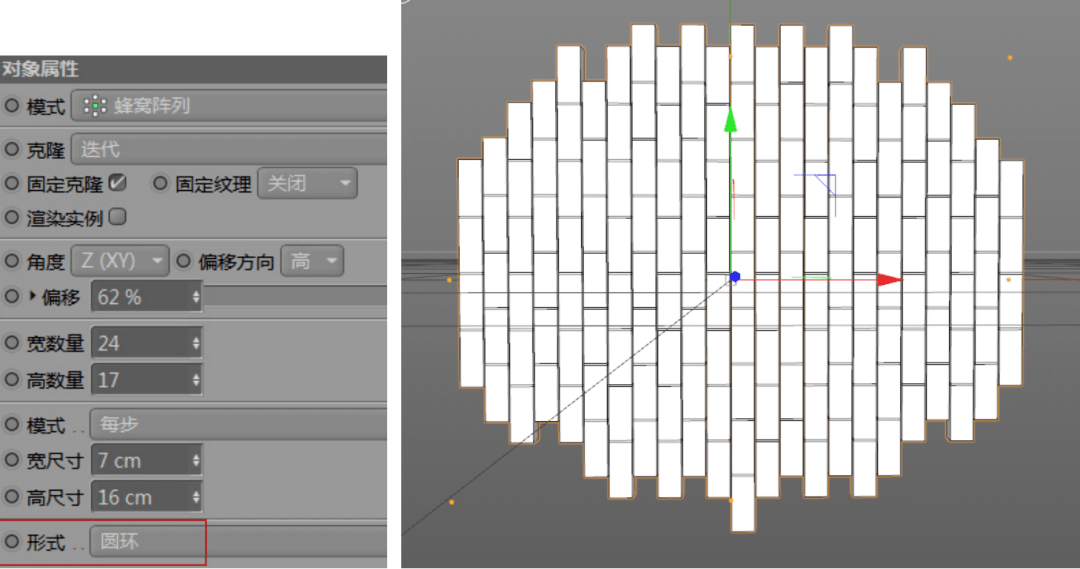Open the 角度 Z (XY) dropdown
This screenshot has width=1080, height=569.
point(120,261)
